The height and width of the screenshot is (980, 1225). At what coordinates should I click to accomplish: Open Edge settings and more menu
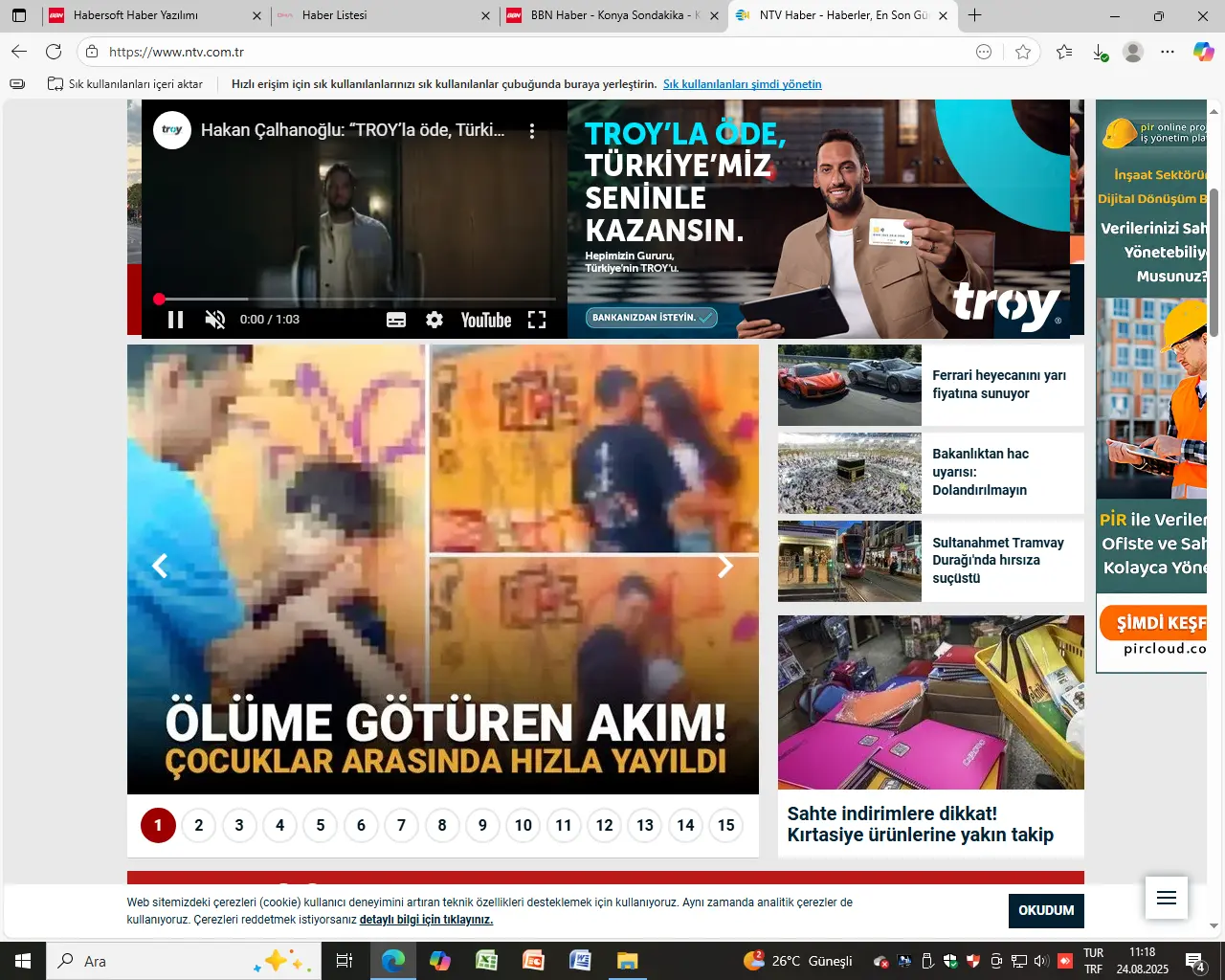pyautogui.click(x=1168, y=52)
